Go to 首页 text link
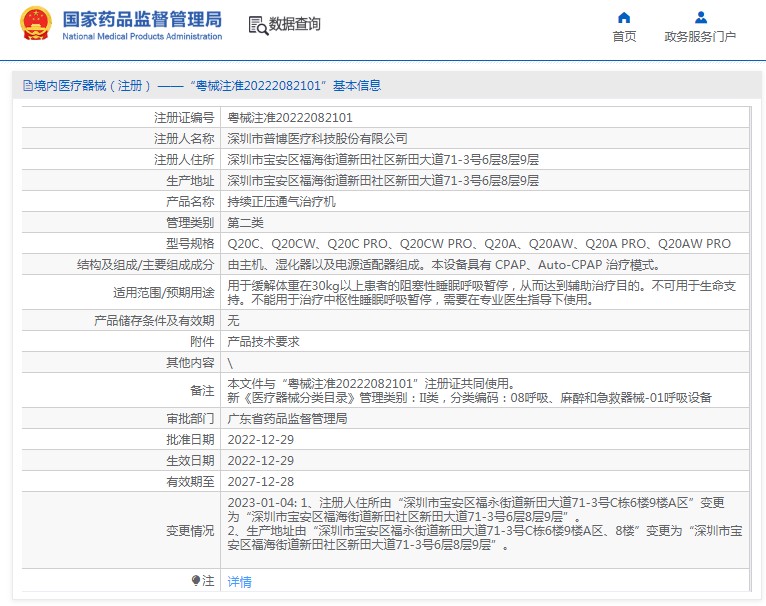This screenshot has width=766, height=606. point(624,37)
